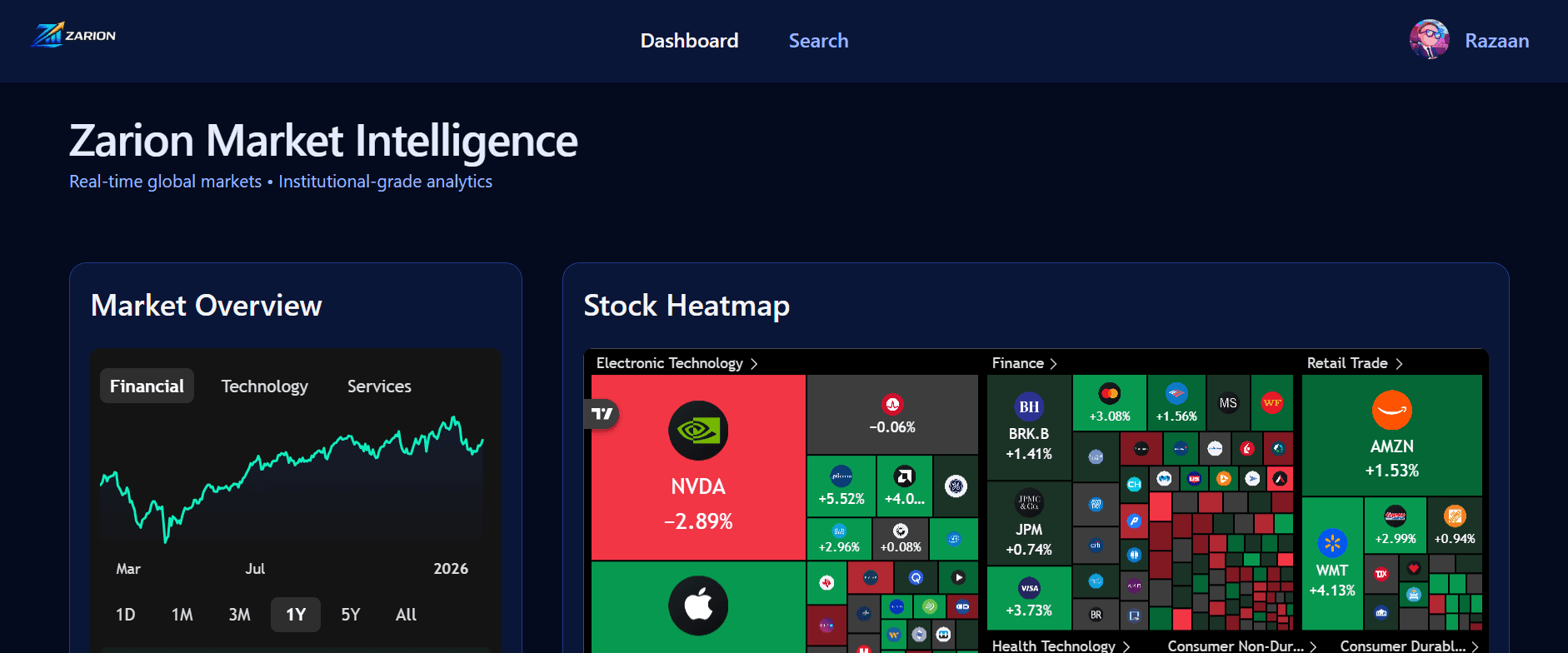Click the AMD logo tile
1568x653 pixels.
pos(905,486)
